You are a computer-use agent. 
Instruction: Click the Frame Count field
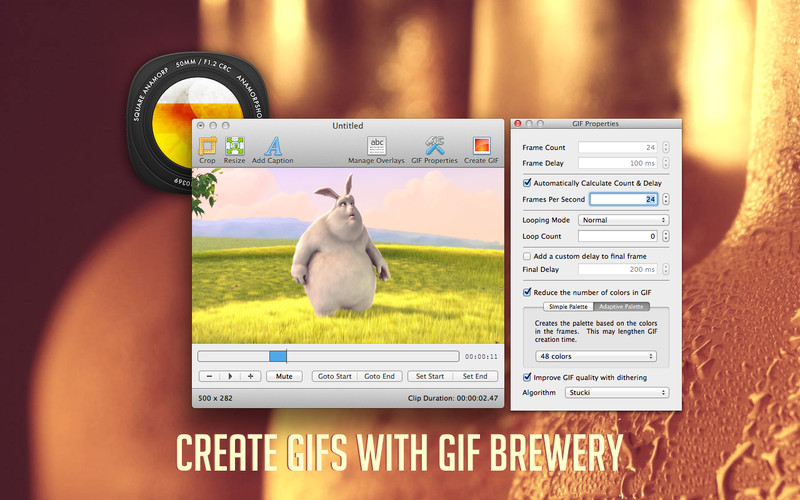click(x=618, y=147)
